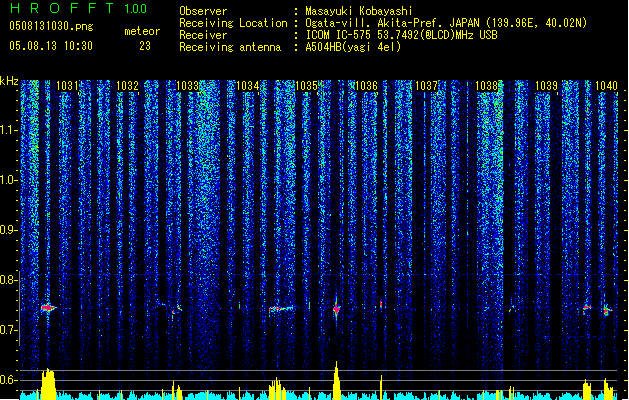
Task: Click the Receiving antenna label
Action: point(230,47)
